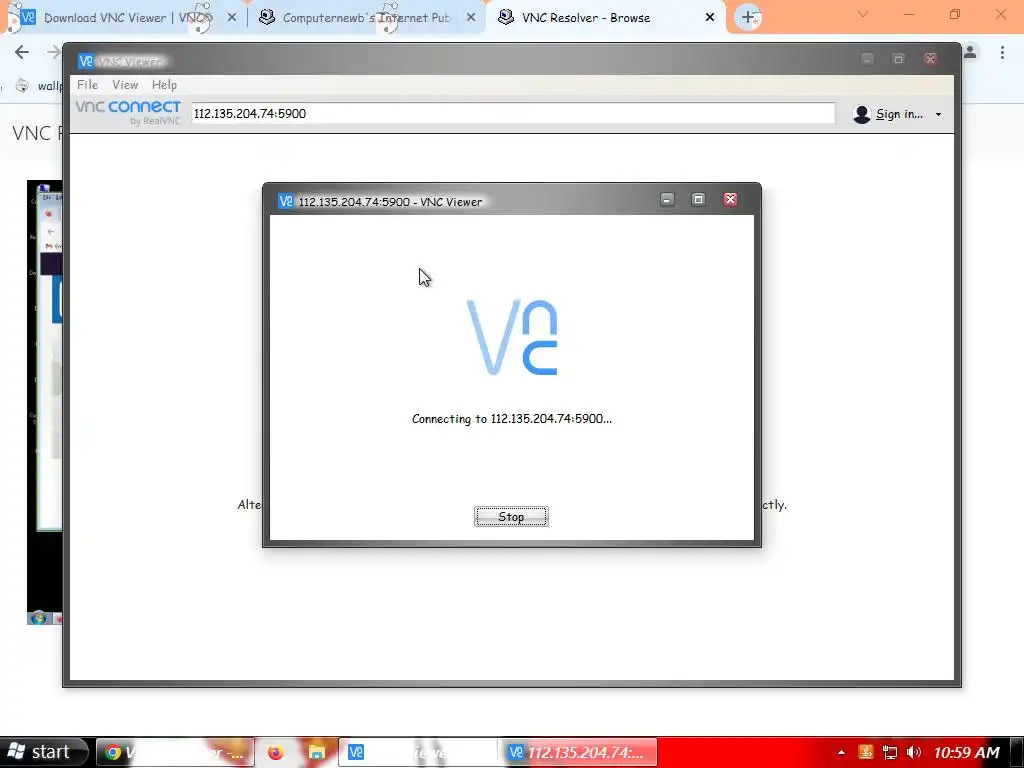Select the 112.135.204.74 taskbar button

[x=578, y=752]
